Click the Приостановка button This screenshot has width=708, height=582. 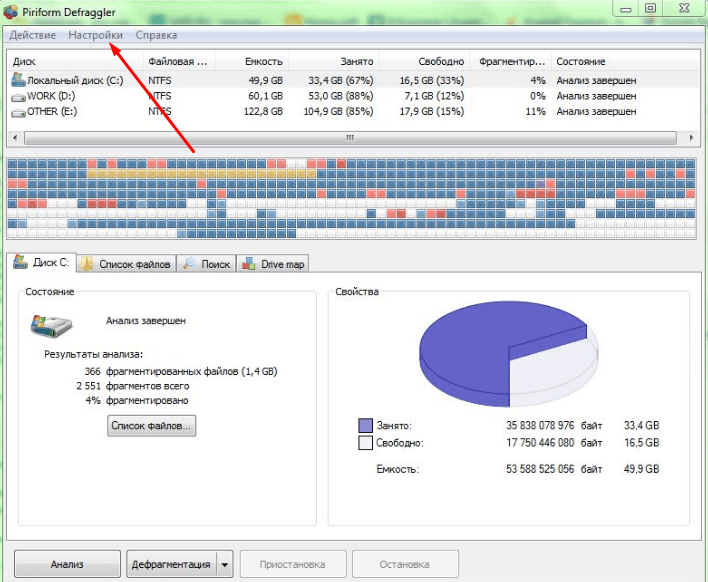(x=293, y=564)
